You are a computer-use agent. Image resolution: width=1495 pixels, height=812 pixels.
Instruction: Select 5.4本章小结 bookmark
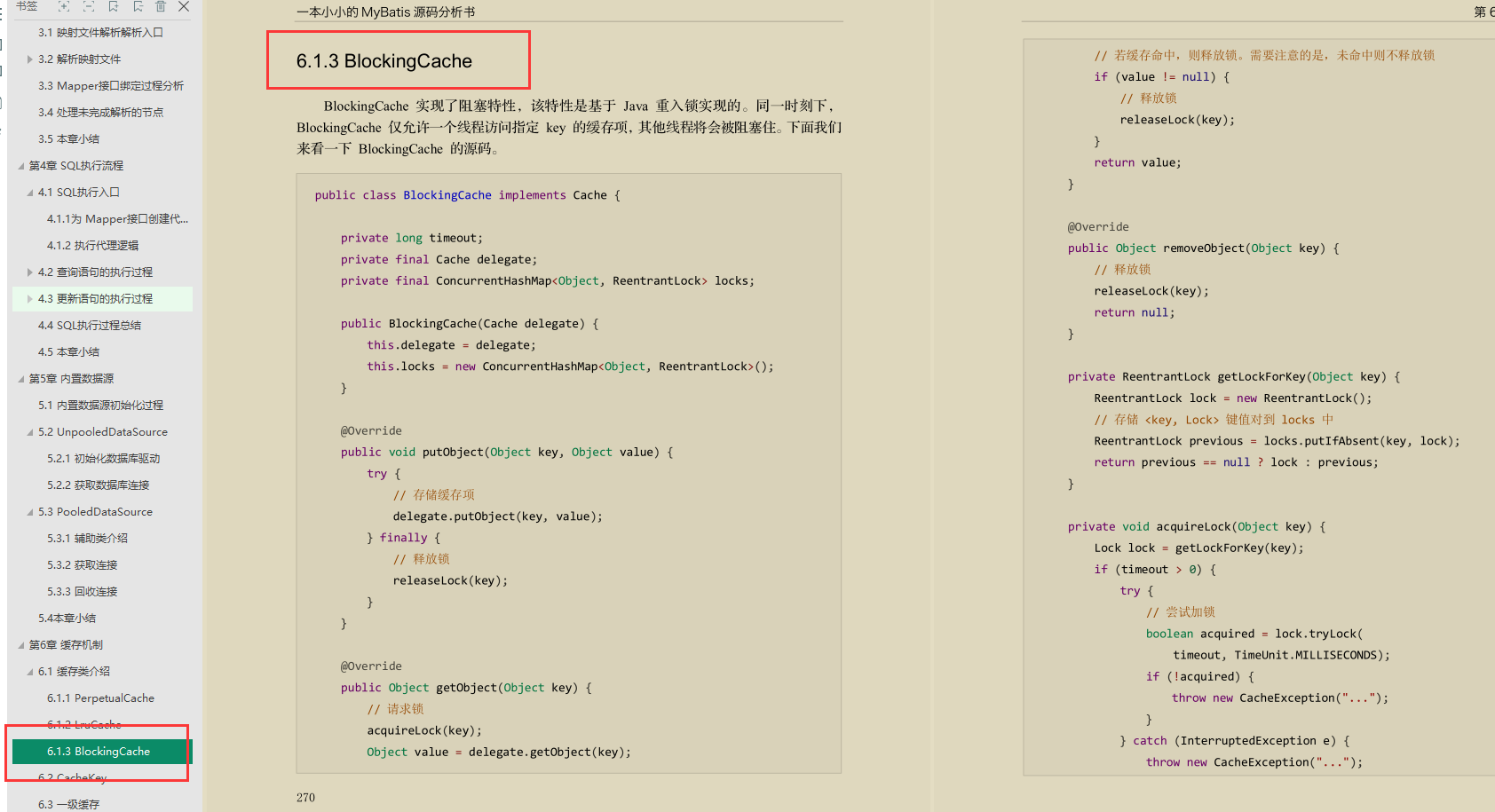pyautogui.click(x=67, y=619)
